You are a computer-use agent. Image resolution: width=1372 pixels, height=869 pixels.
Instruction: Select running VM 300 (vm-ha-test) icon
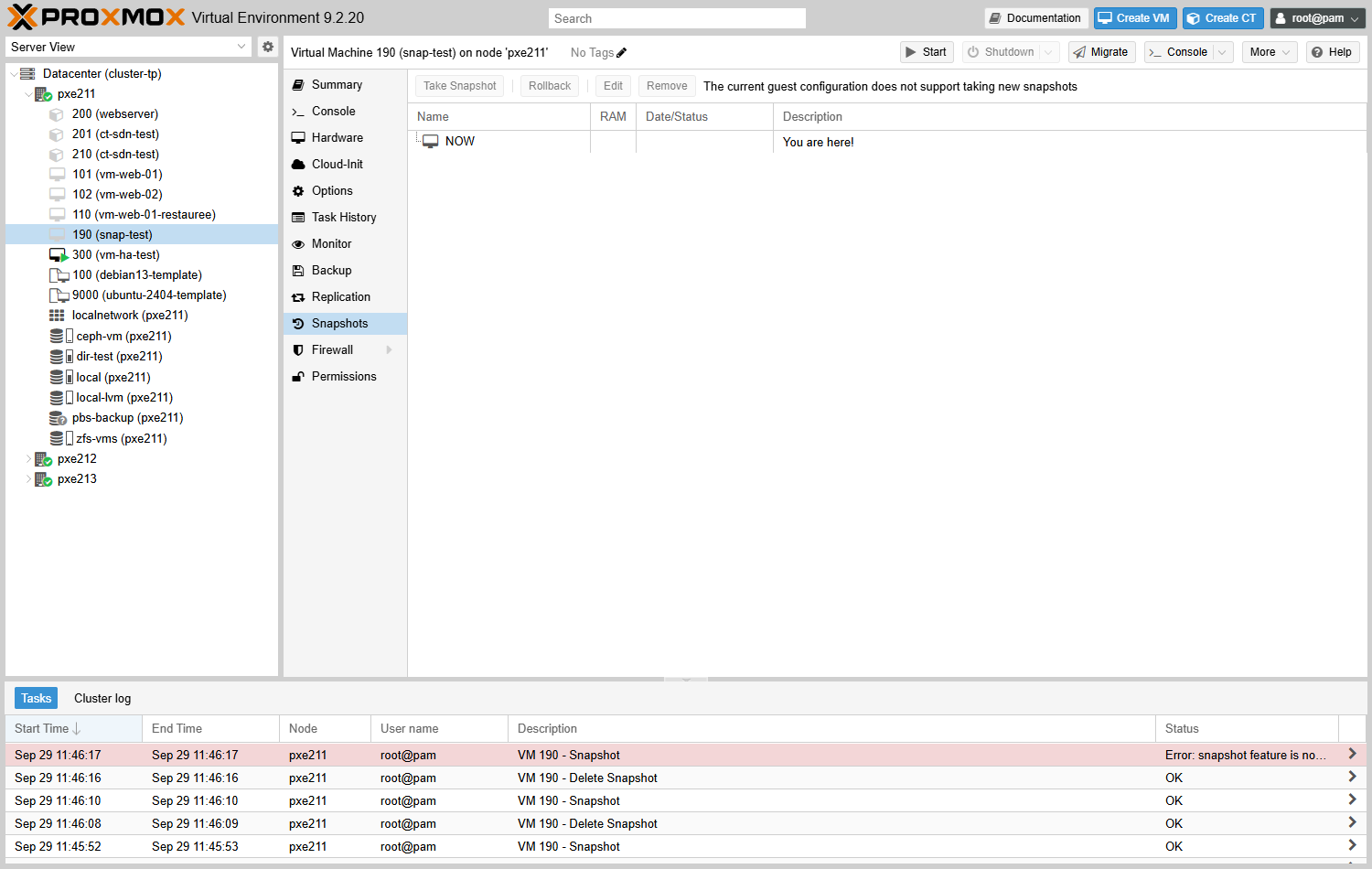pos(58,255)
